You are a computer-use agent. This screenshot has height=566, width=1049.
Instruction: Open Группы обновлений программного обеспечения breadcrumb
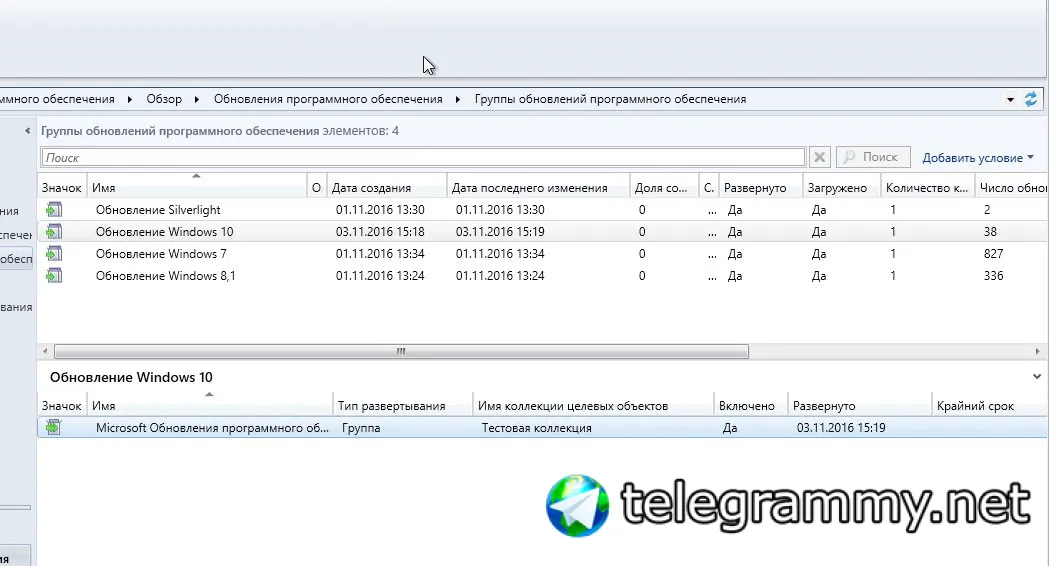click(610, 99)
